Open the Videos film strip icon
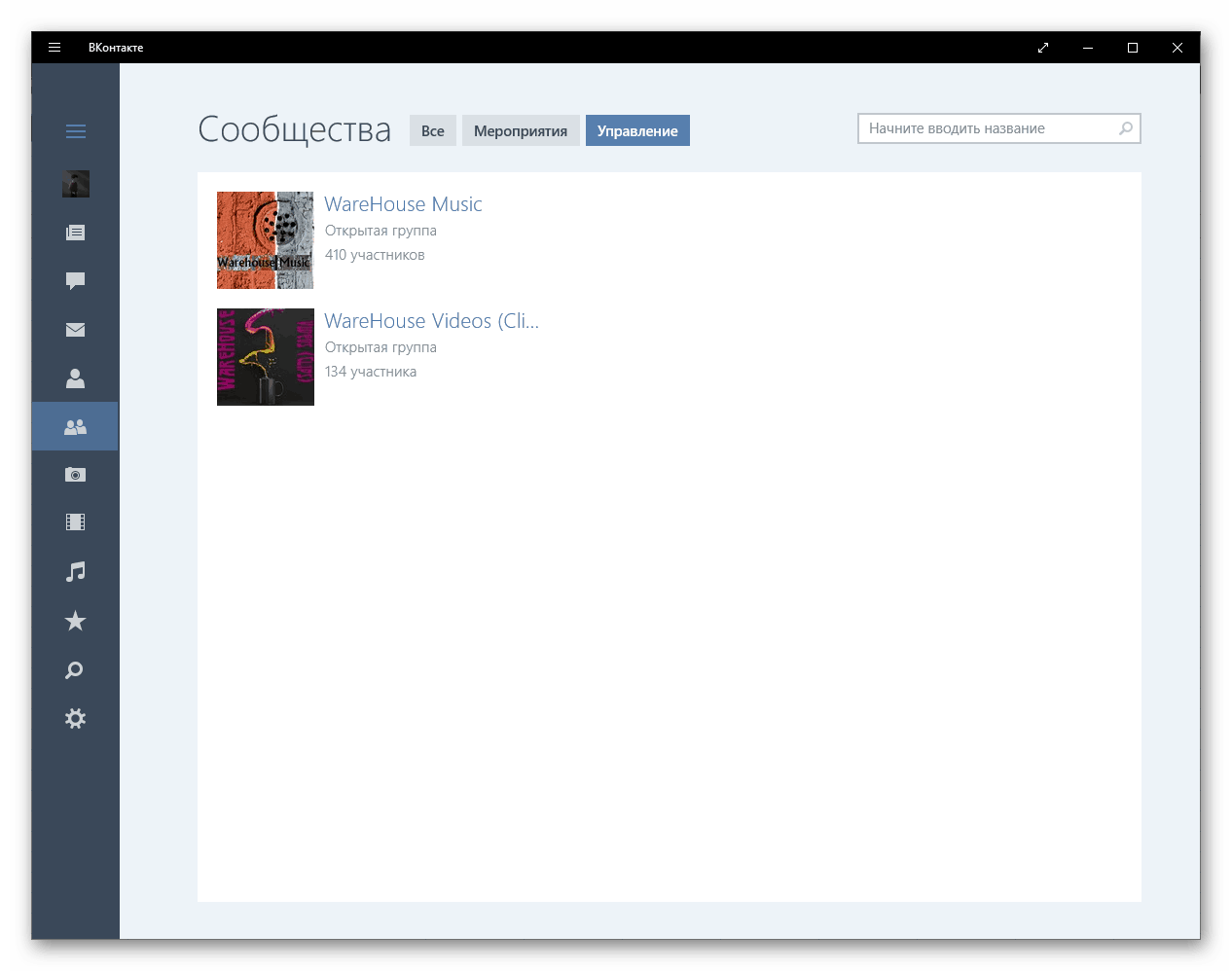This screenshot has width=1232, height=971. tap(76, 522)
